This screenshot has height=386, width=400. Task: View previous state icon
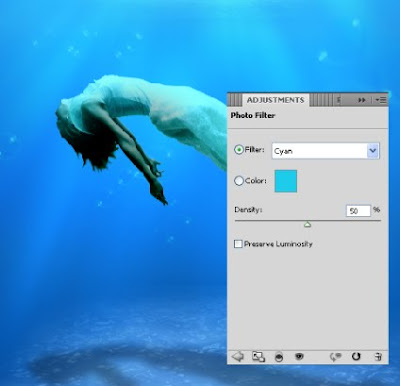(x=335, y=357)
